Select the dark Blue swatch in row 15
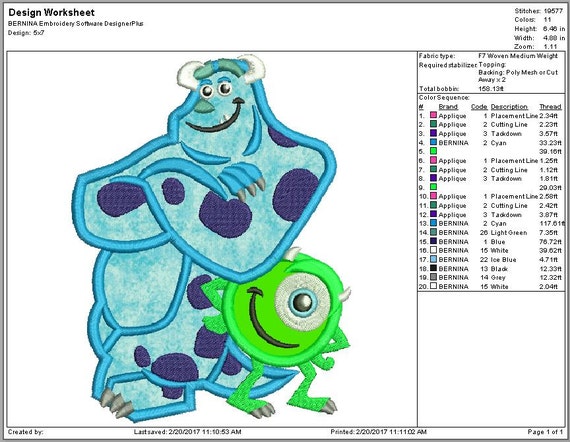 click(x=433, y=241)
